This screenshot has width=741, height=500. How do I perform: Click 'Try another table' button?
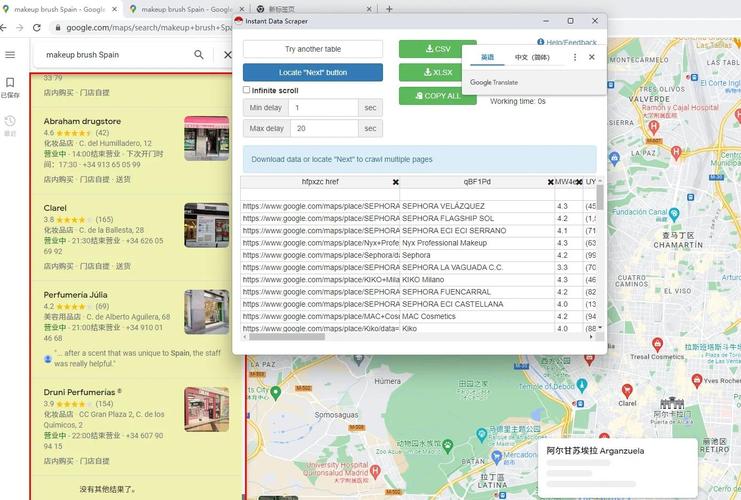pos(313,49)
